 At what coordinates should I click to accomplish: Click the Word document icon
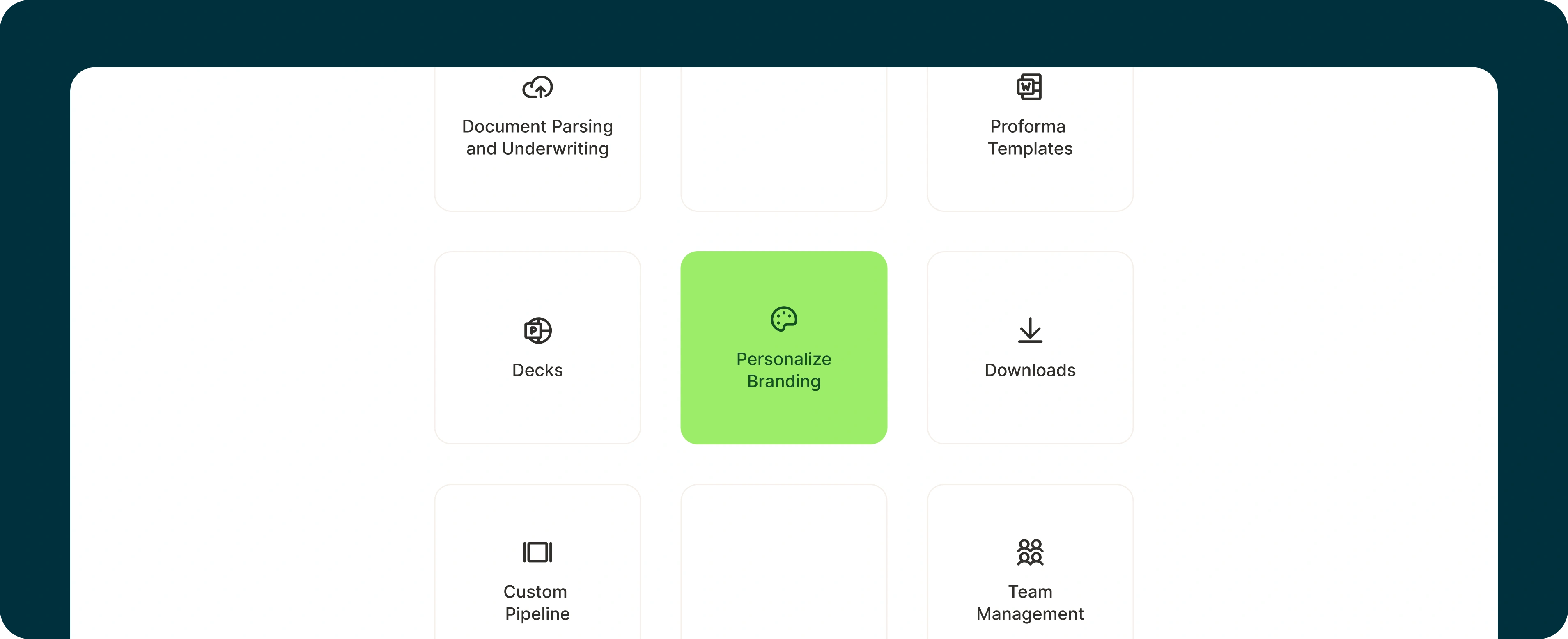(1029, 87)
